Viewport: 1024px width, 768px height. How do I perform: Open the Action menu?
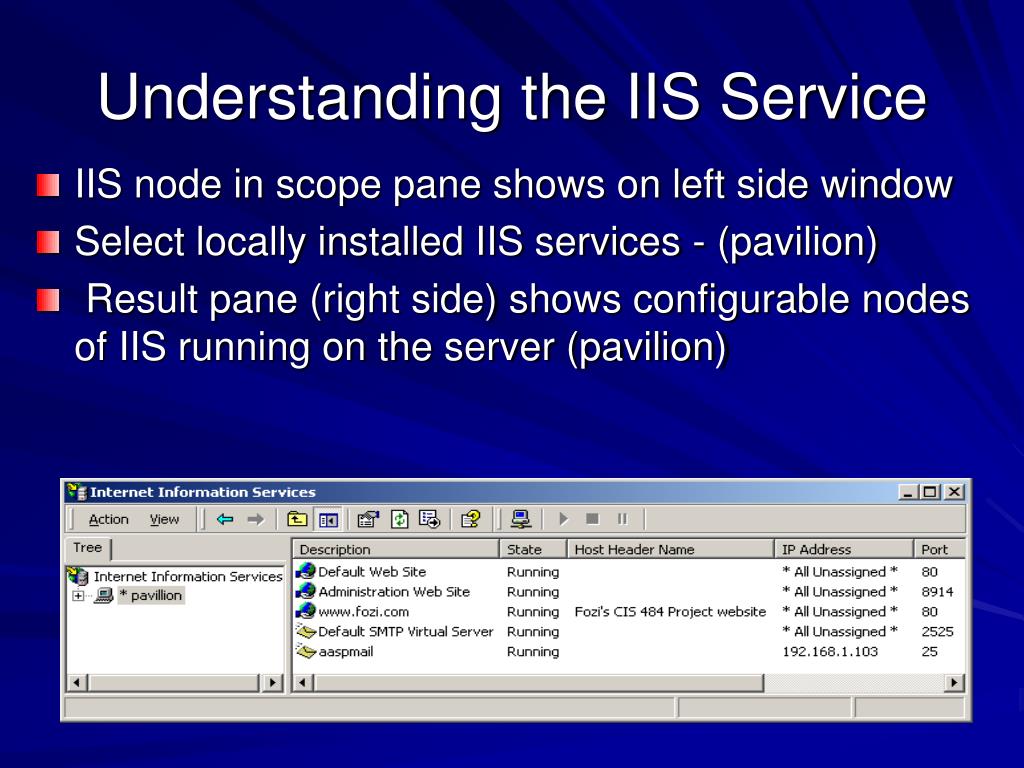pos(108,519)
